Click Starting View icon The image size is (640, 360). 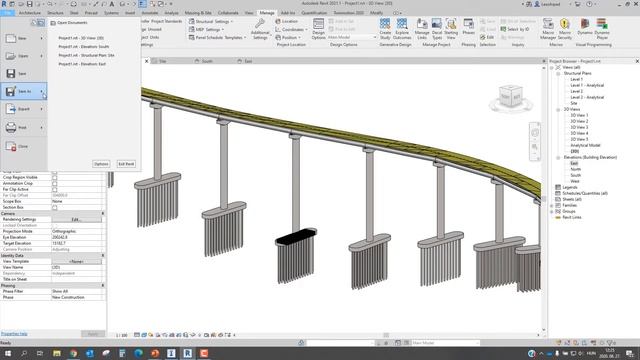pyautogui.click(x=451, y=28)
